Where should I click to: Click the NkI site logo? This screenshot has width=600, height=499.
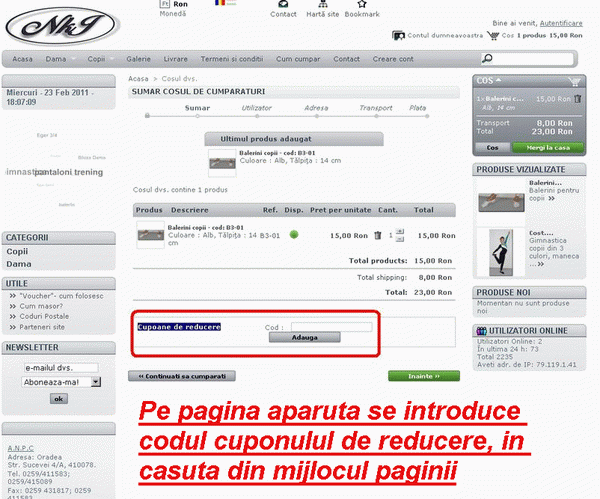(x=61, y=26)
